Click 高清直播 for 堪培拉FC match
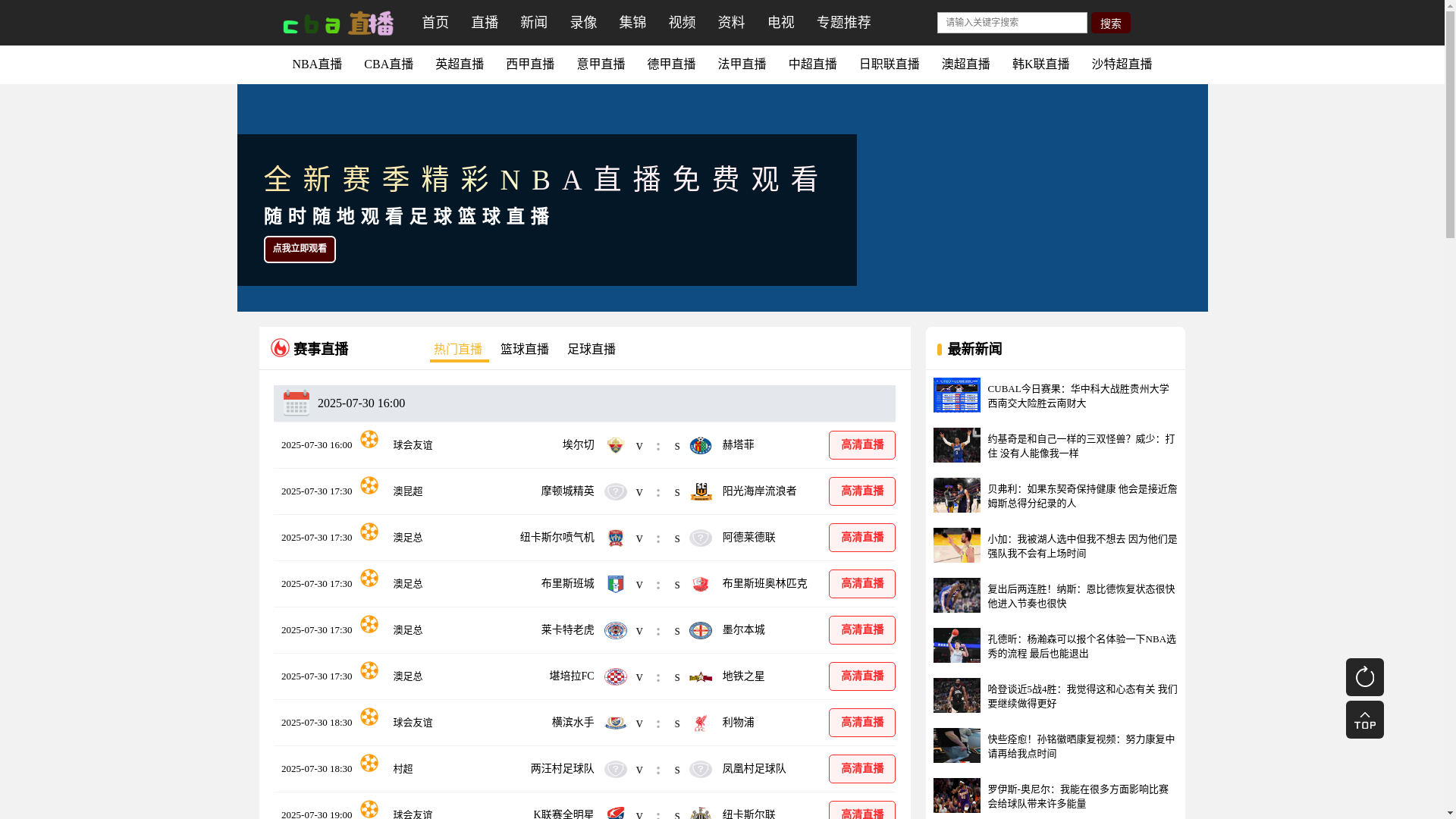 [861, 676]
